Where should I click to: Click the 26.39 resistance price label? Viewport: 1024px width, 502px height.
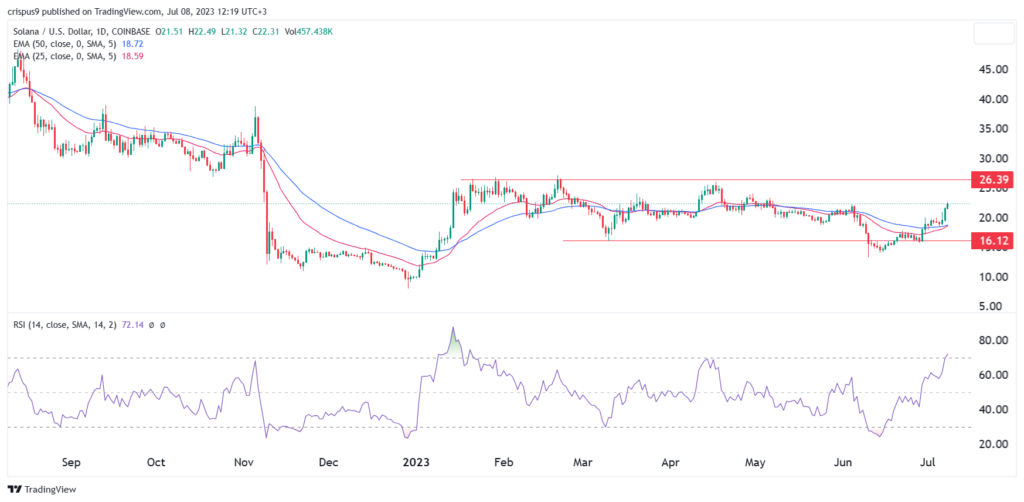pos(992,180)
